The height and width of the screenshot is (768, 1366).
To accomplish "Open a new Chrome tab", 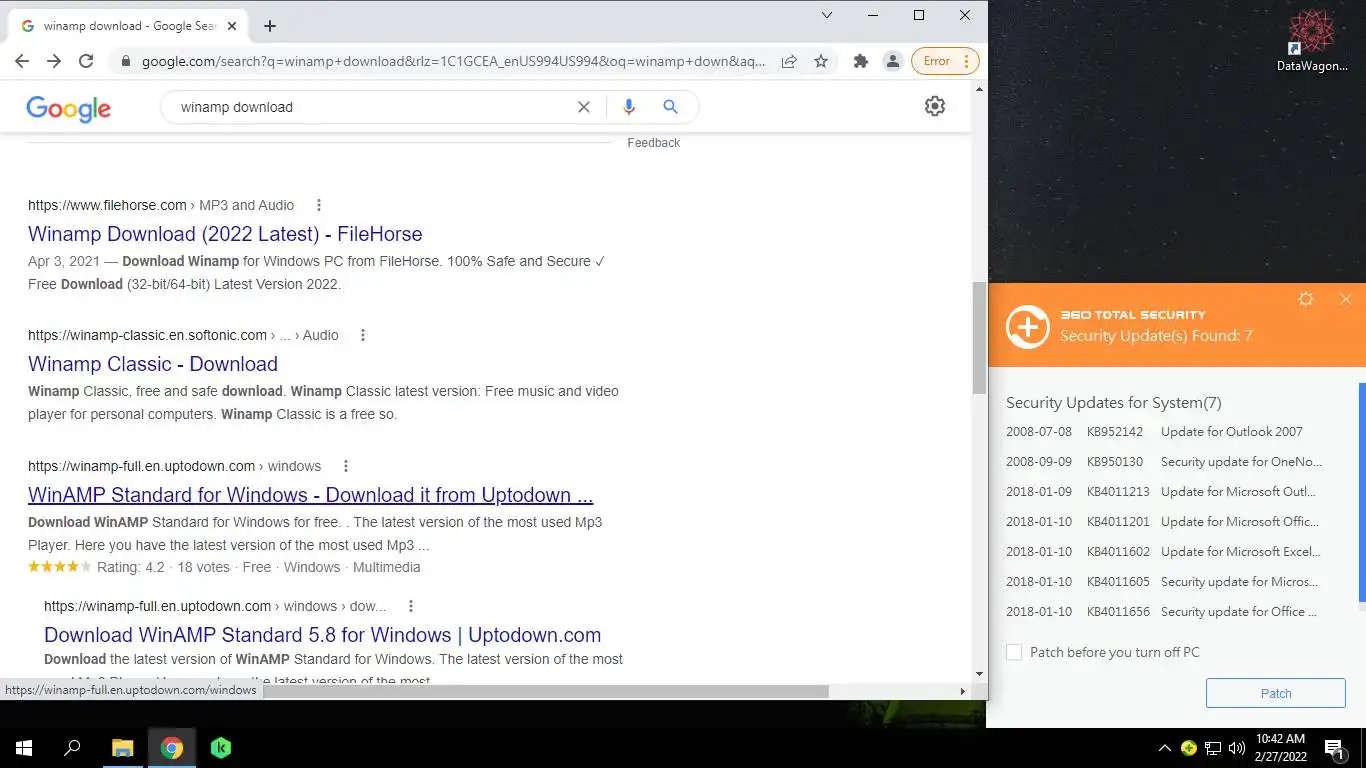I will click(269, 26).
